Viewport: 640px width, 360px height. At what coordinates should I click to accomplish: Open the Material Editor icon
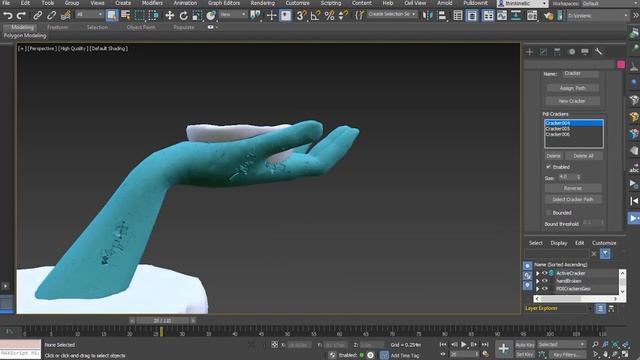tap(532, 16)
